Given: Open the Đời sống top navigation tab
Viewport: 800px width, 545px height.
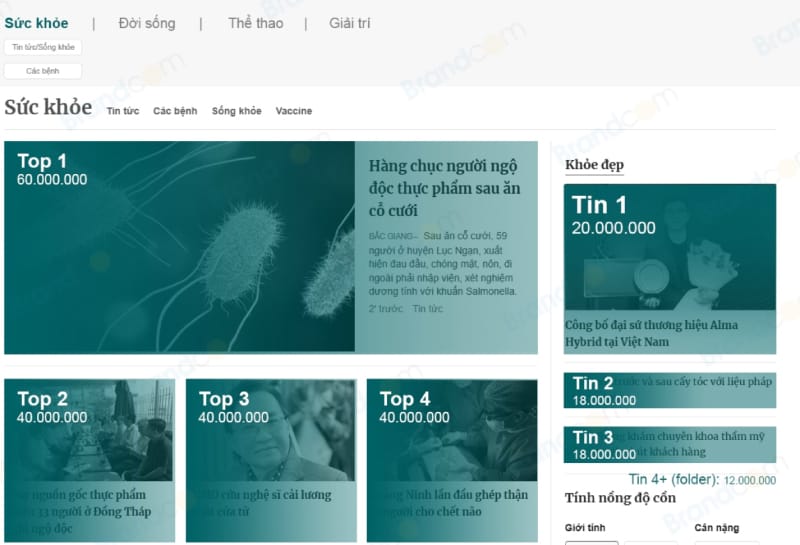Looking at the screenshot, I should click(x=146, y=23).
